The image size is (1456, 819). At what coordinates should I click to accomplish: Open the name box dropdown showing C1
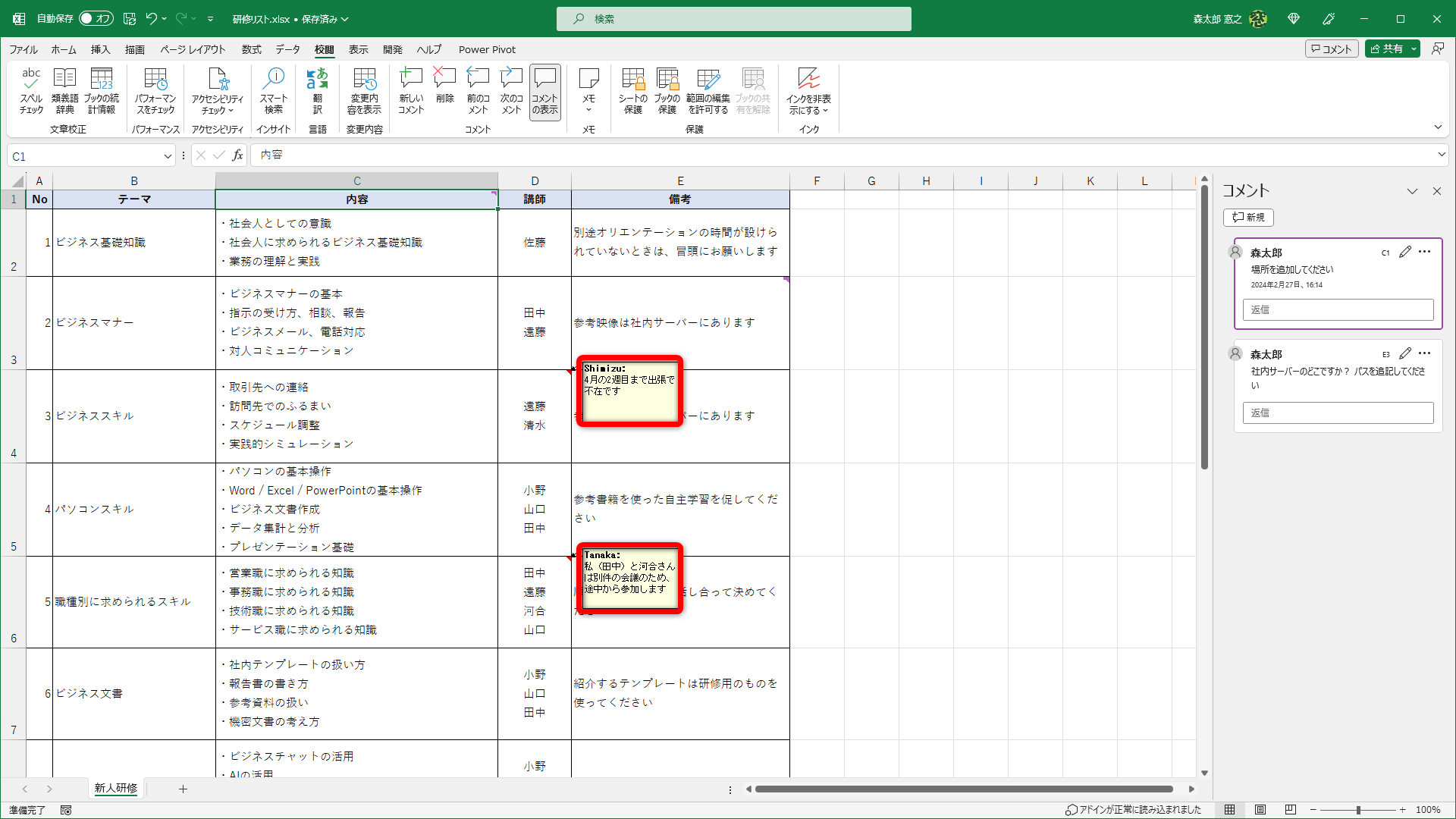(x=168, y=155)
